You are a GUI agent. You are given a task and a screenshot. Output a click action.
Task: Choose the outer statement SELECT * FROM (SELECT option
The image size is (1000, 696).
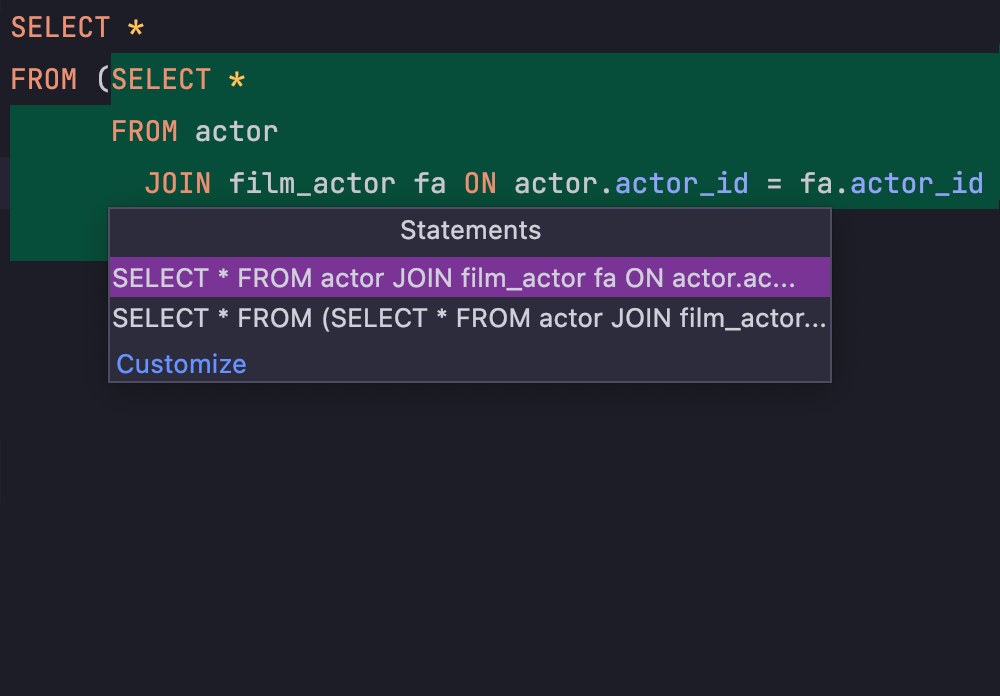point(469,319)
